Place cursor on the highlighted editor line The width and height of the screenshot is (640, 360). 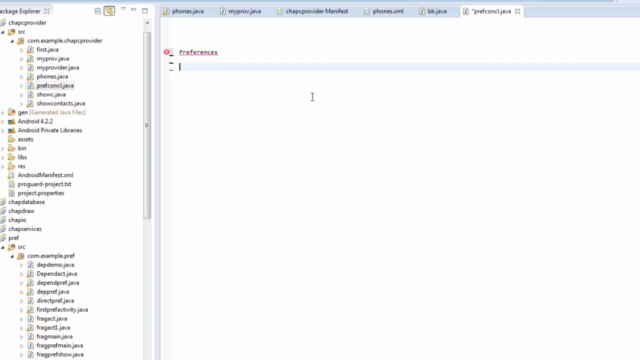coord(408,67)
